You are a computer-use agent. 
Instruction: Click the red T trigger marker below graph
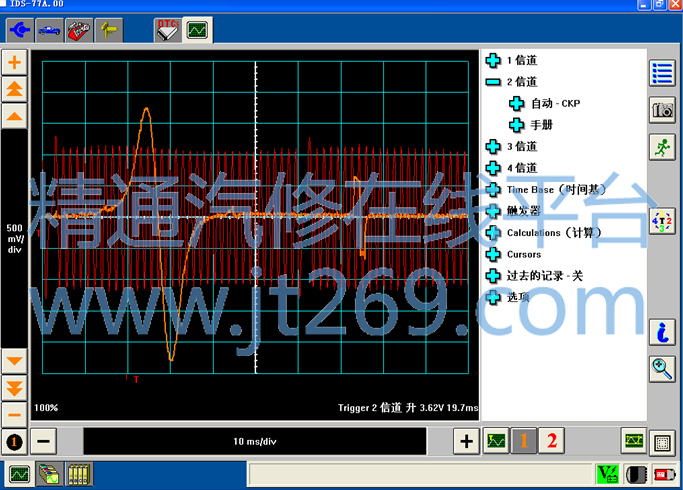pos(136,379)
